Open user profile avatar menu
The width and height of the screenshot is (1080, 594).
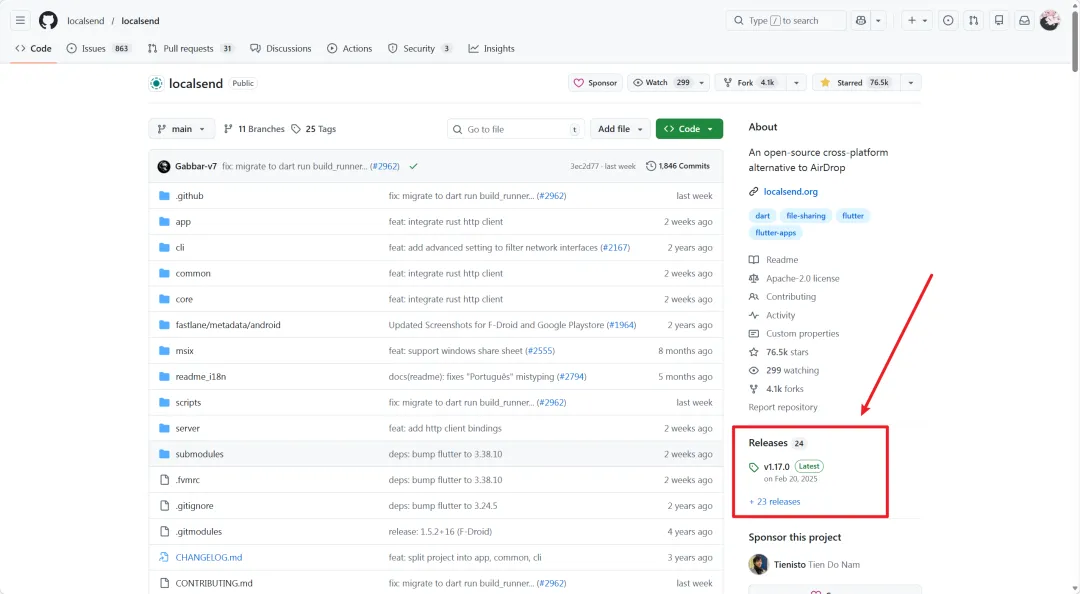1050,21
